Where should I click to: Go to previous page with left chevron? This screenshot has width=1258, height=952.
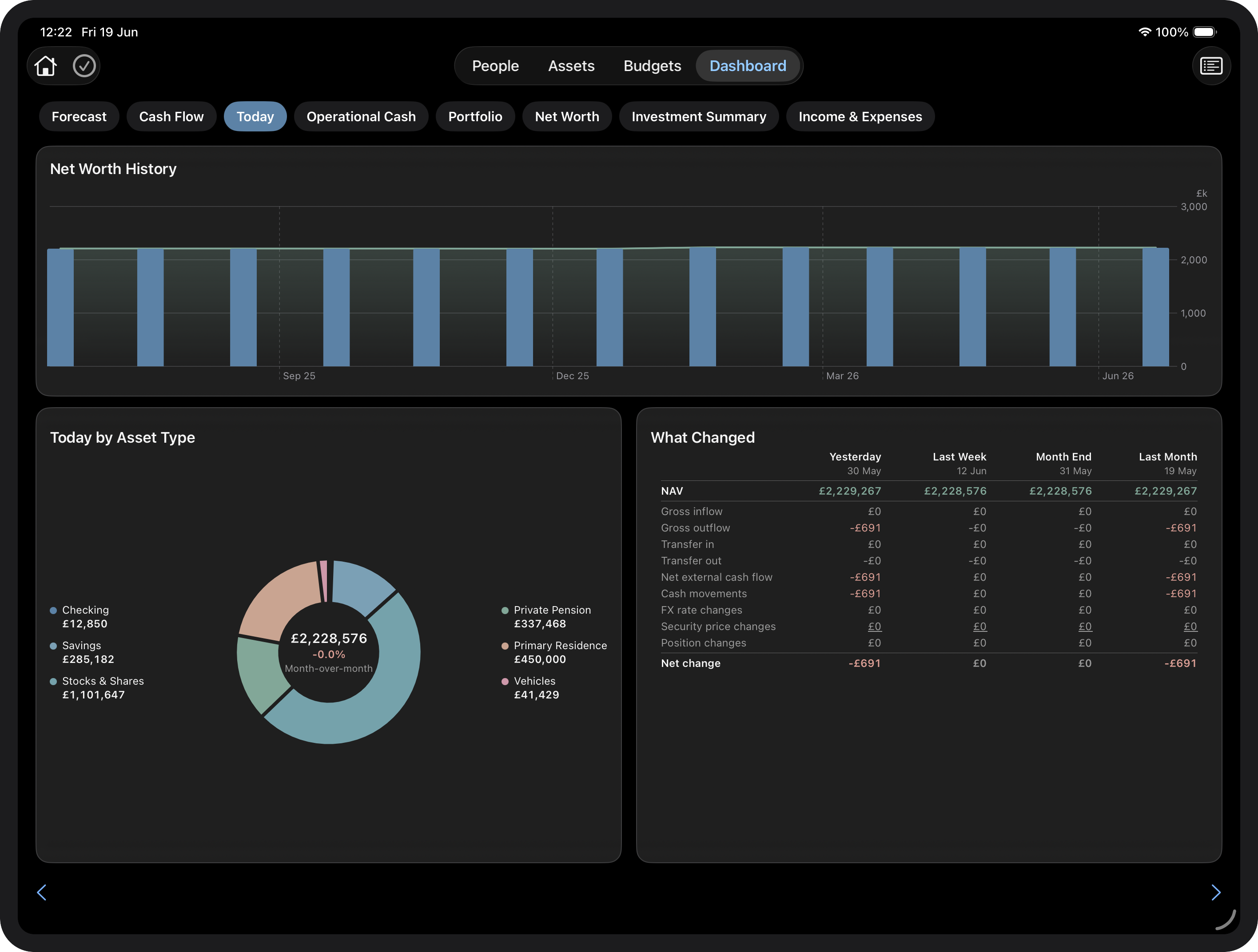(41, 892)
